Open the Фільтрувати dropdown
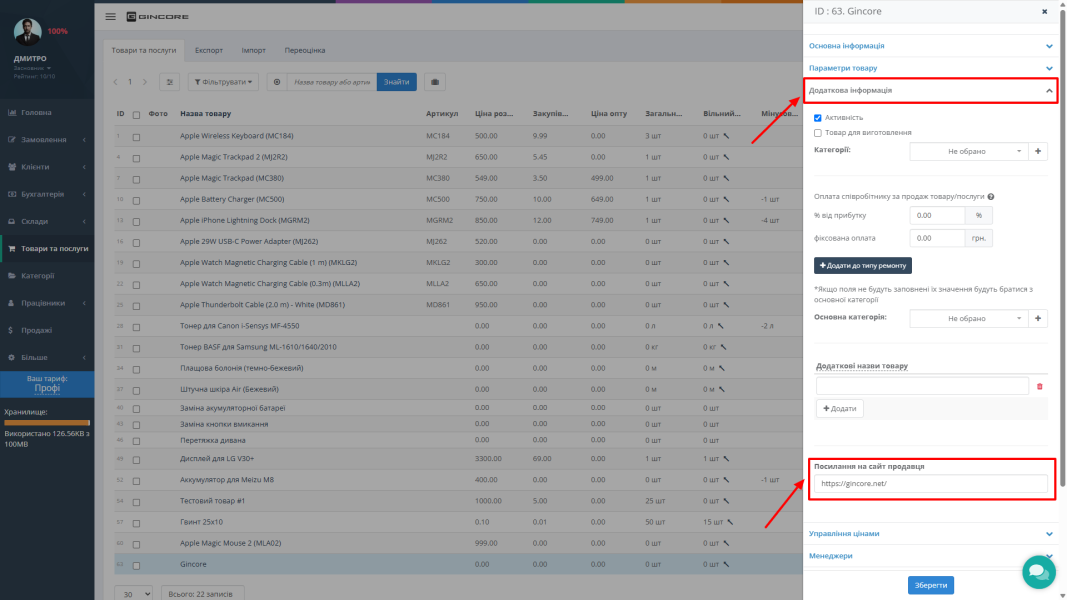The width and height of the screenshot is (1067, 600). click(223, 82)
